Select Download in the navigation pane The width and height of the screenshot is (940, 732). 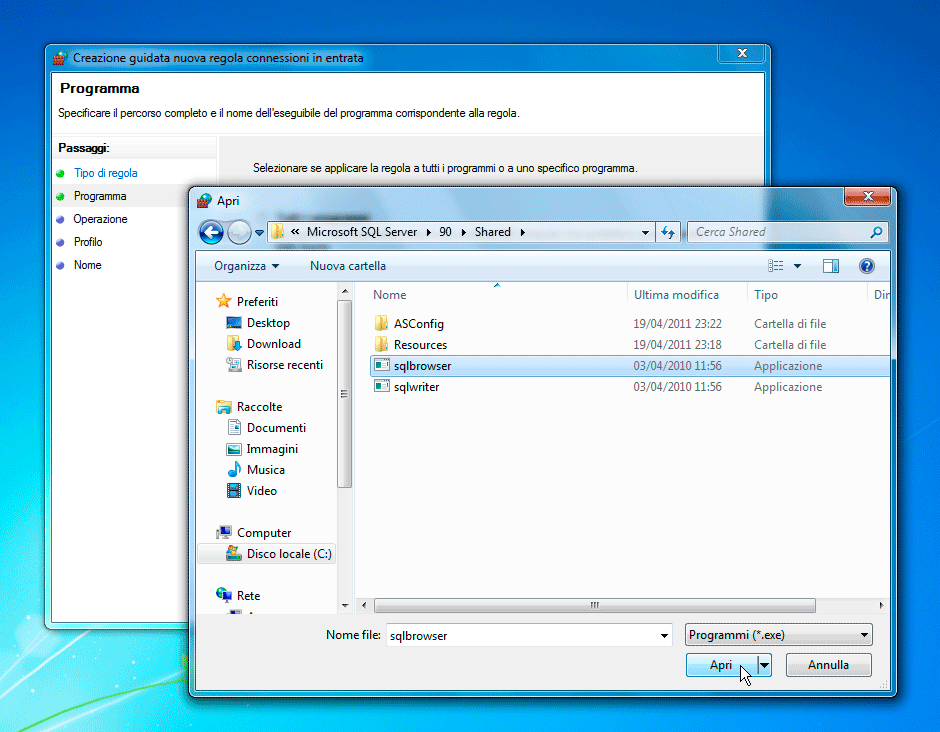(273, 344)
